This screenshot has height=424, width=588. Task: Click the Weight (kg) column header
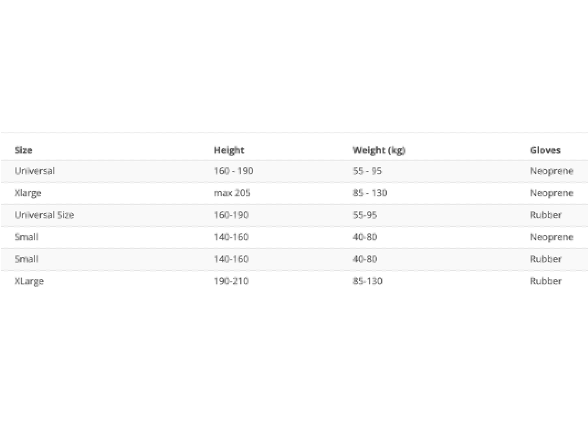379,150
